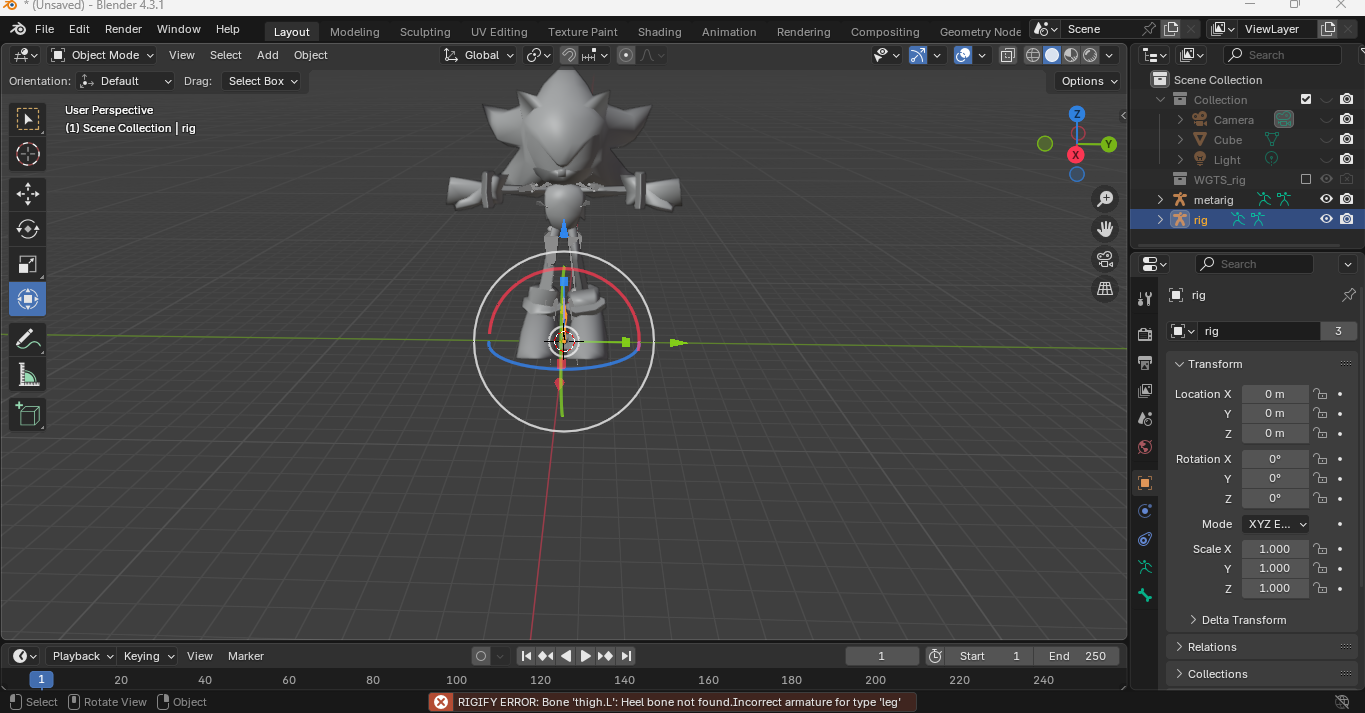Click Keying menu in timeline

click(148, 656)
